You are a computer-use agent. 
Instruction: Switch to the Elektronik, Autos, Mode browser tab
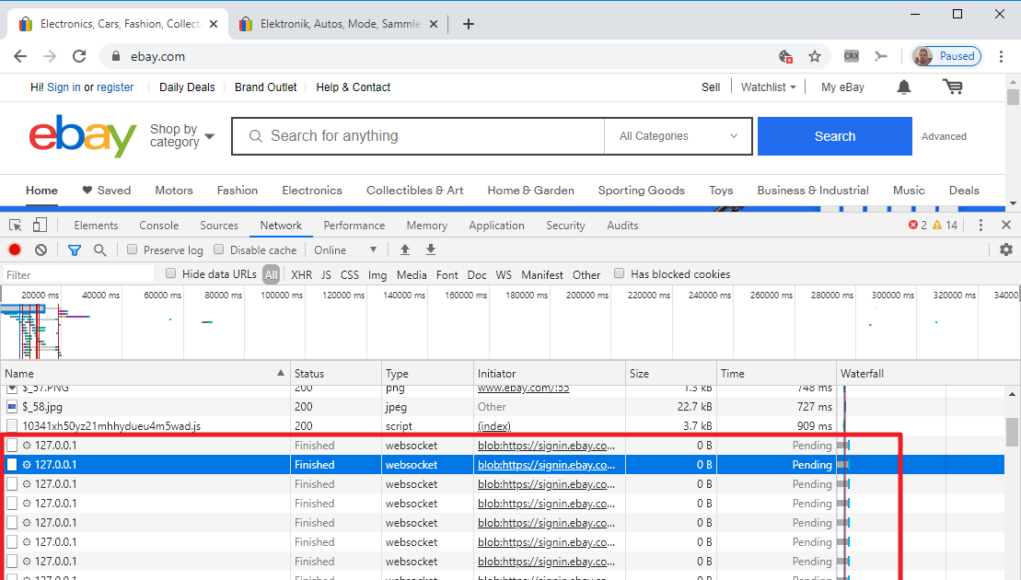tap(339, 25)
